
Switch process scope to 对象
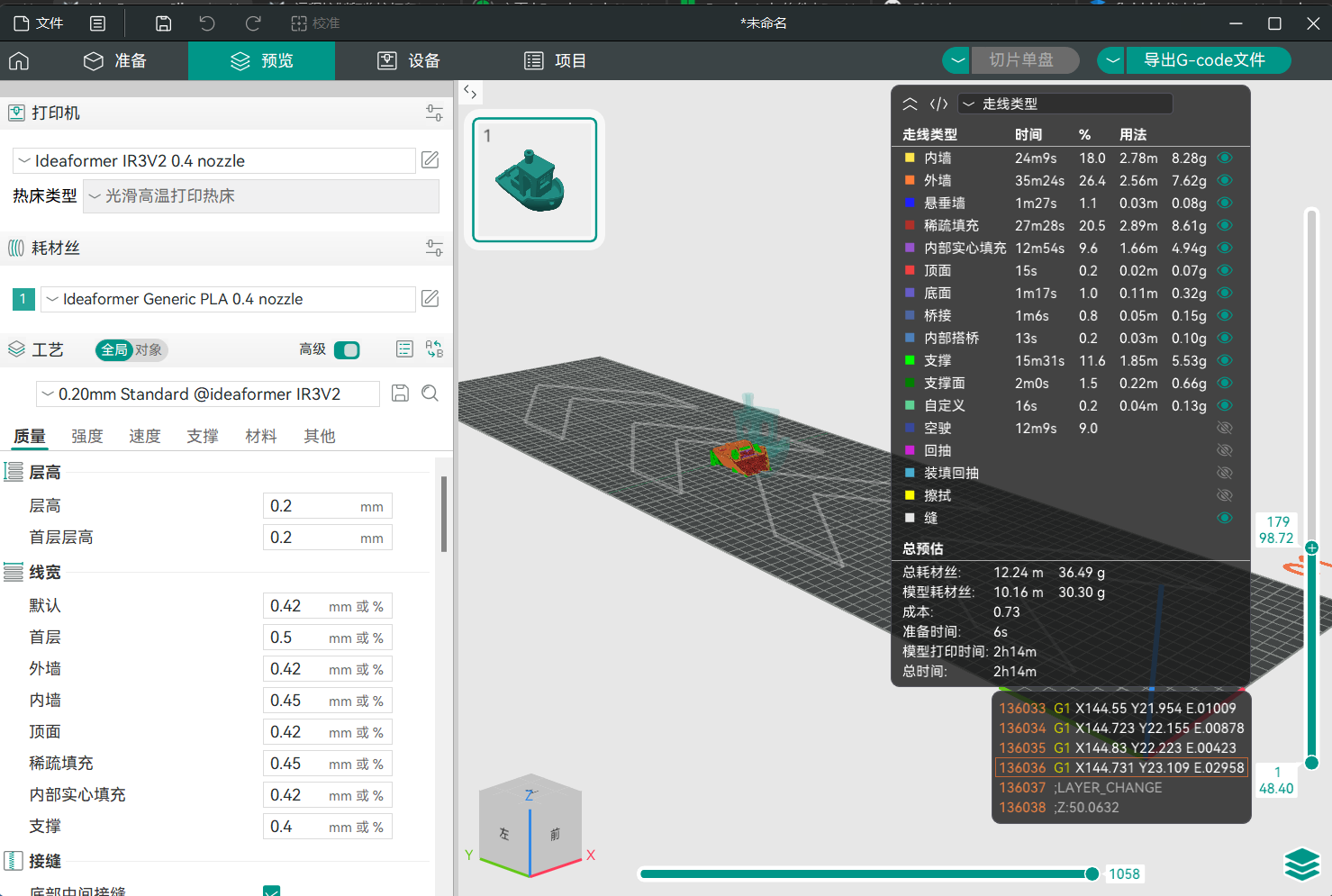(150, 349)
